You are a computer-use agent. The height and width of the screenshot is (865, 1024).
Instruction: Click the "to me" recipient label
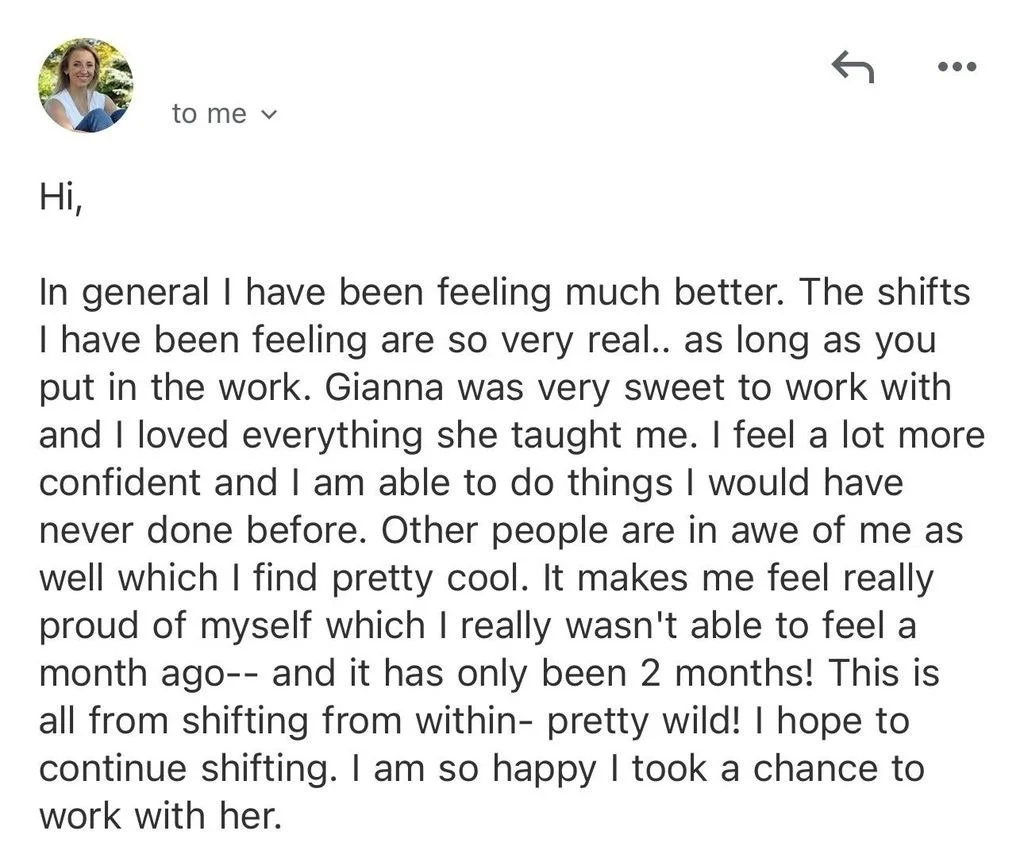[208, 114]
